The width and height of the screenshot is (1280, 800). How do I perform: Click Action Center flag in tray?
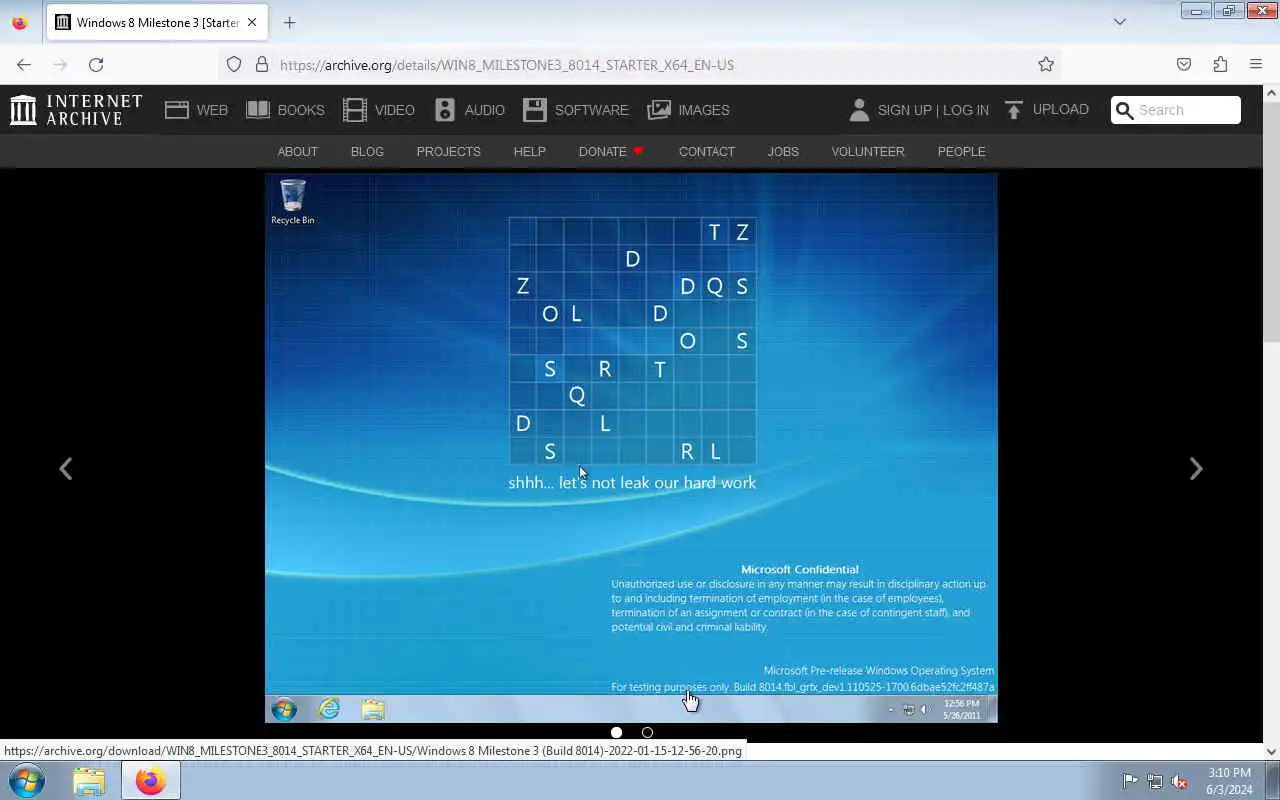pyautogui.click(x=1130, y=781)
